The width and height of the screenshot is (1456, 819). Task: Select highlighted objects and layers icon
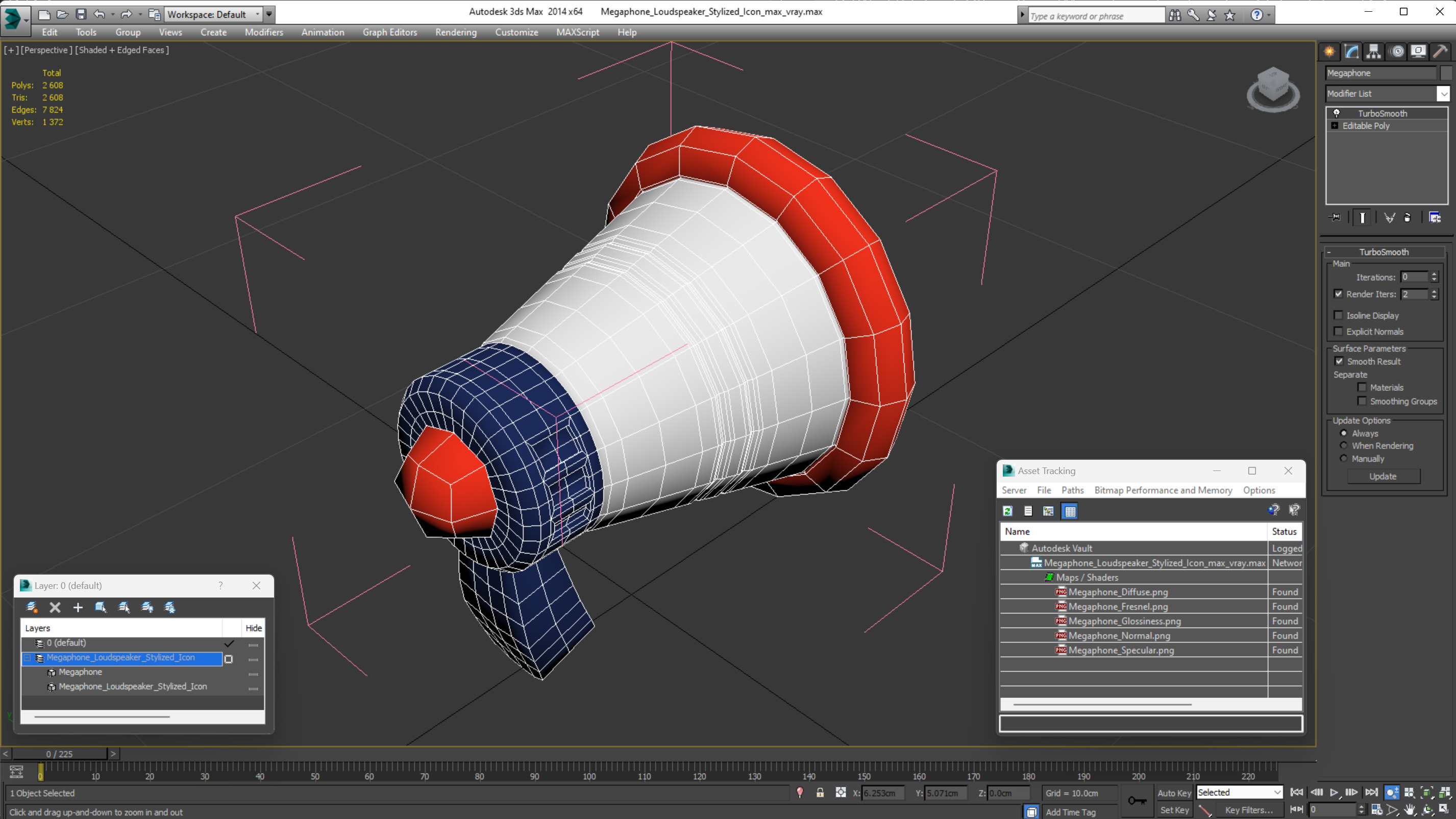tap(101, 607)
